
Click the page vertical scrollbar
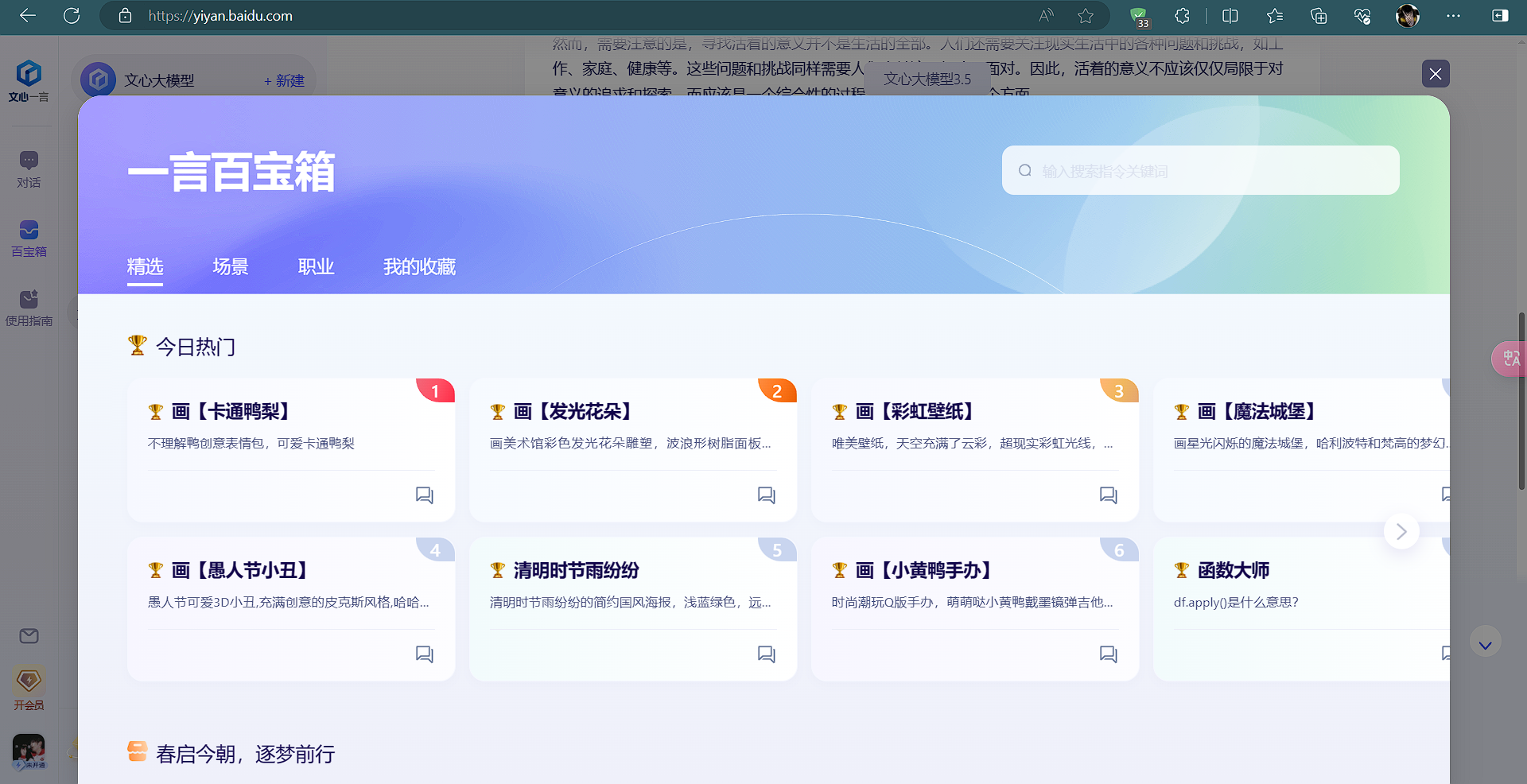(x=1521, y=402)
